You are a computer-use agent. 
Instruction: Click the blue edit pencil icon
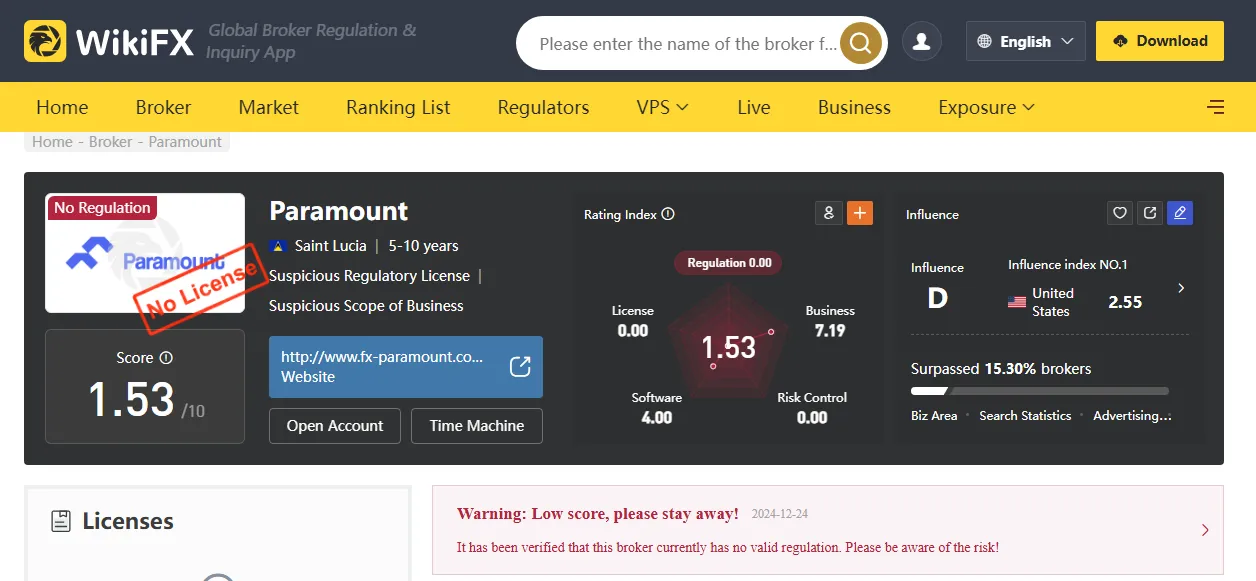[1180, 213]
